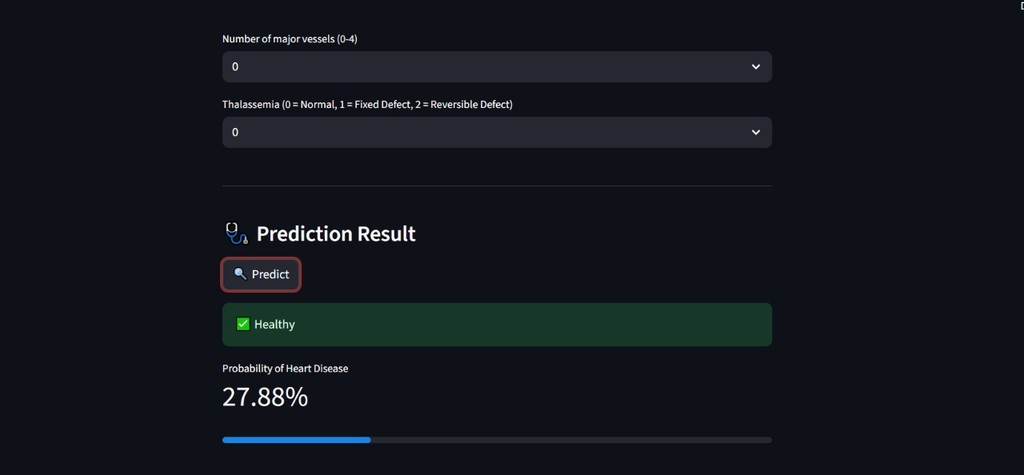Click the partial icon at top-right corner
1024x475 pixels.
pyautogui.click(x=1020, y=5)
